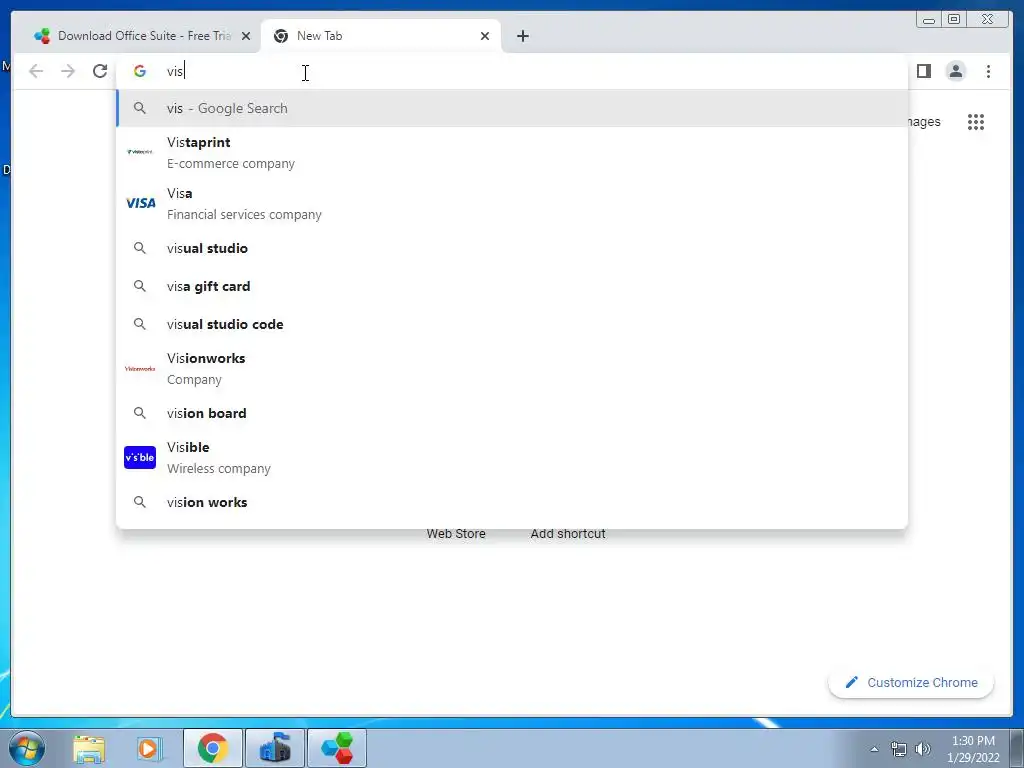
Task: Launch Windows Media Player from taskbar
Action: pyautogui.click(x=148, y=748)
